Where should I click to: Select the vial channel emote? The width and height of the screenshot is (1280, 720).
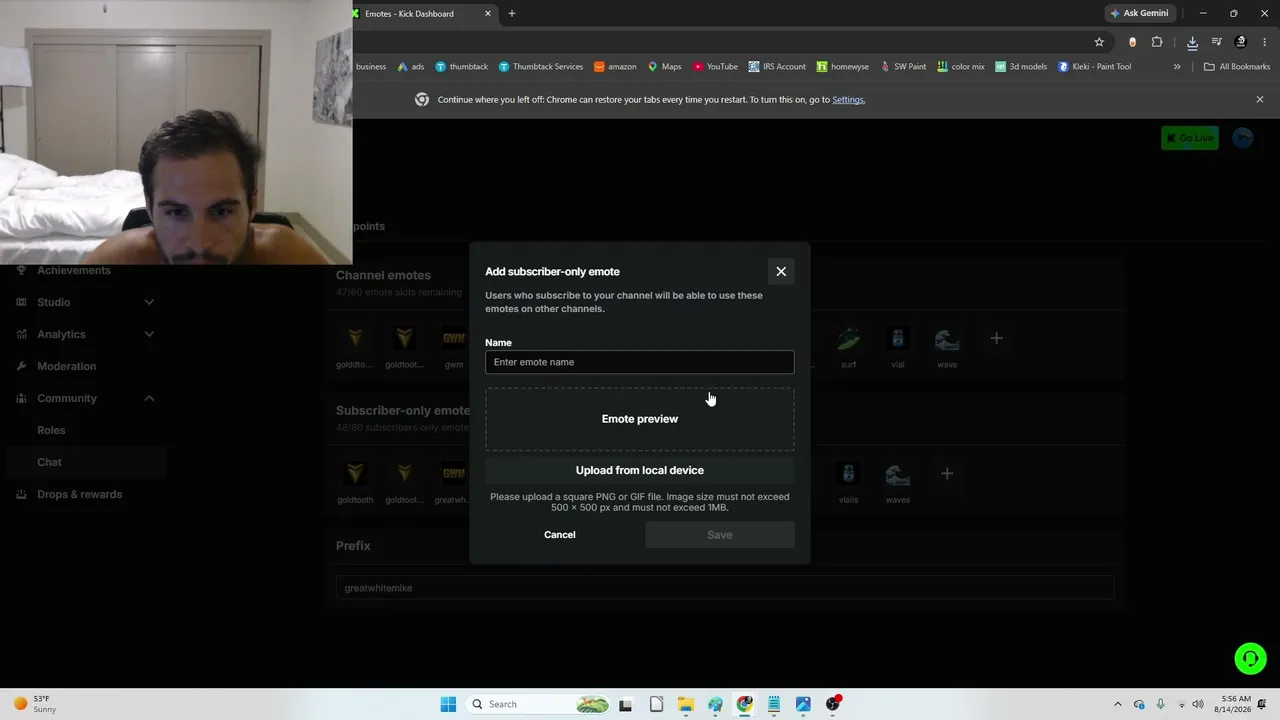click(897, 346)
